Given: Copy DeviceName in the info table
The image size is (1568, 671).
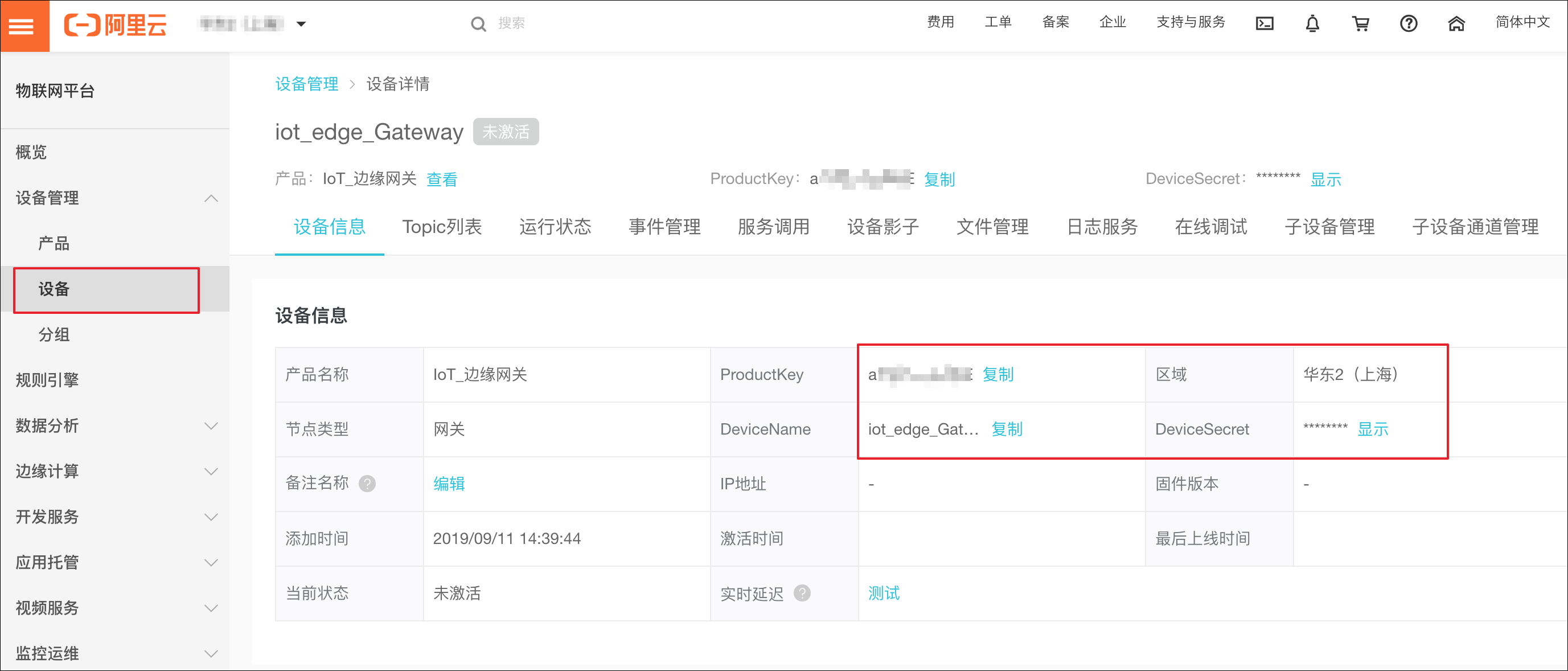Looking at the screenshot, I should pos(1007,429).
